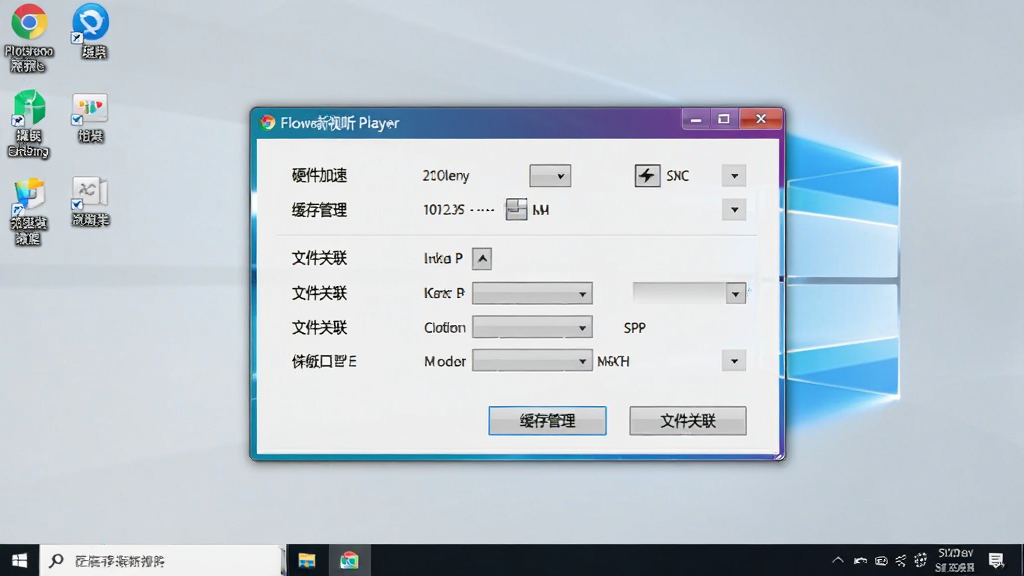This screenshot has height=576, width=1024.
Task: Click the 10123S value text
Action: 443,210
